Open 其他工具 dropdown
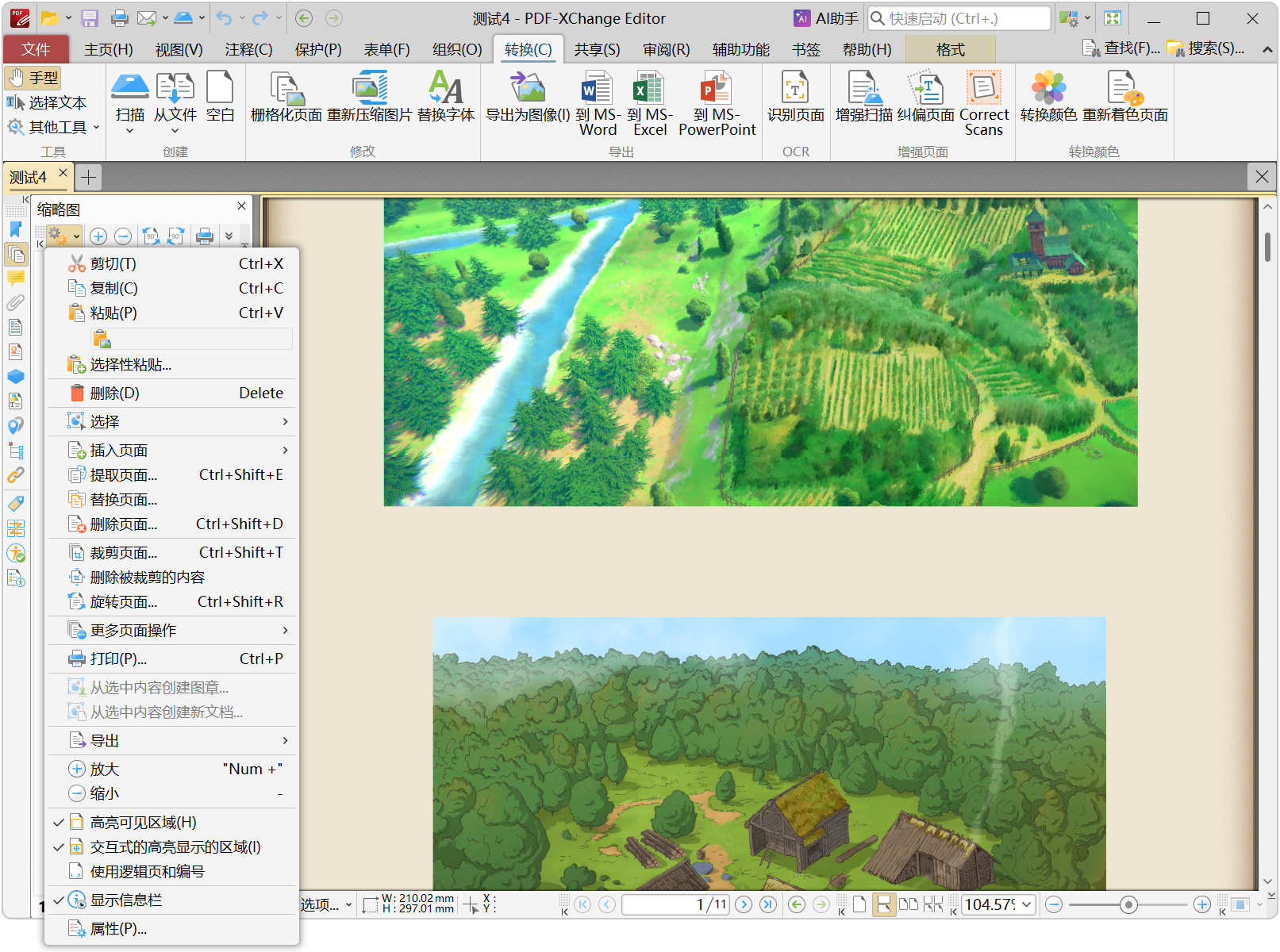This screenshot has height=952, width=1280. pyautogui.click(x=54, y=127)
